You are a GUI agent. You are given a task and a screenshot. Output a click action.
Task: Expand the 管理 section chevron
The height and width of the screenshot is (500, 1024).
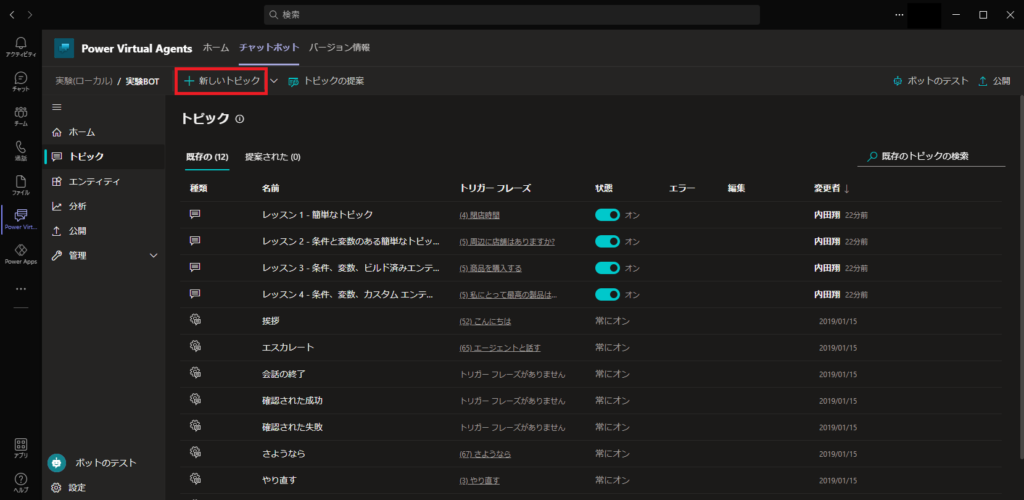(154, 255)
